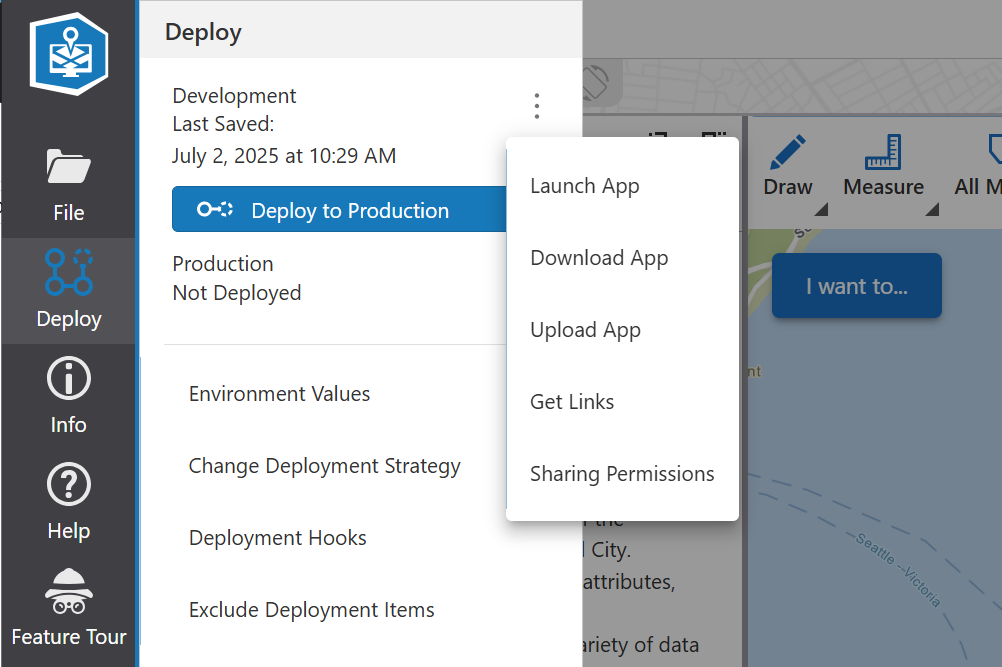Open the Help sidebar item
The width and height of the screenshot is (1002, 667).
[x=68, y=502]
